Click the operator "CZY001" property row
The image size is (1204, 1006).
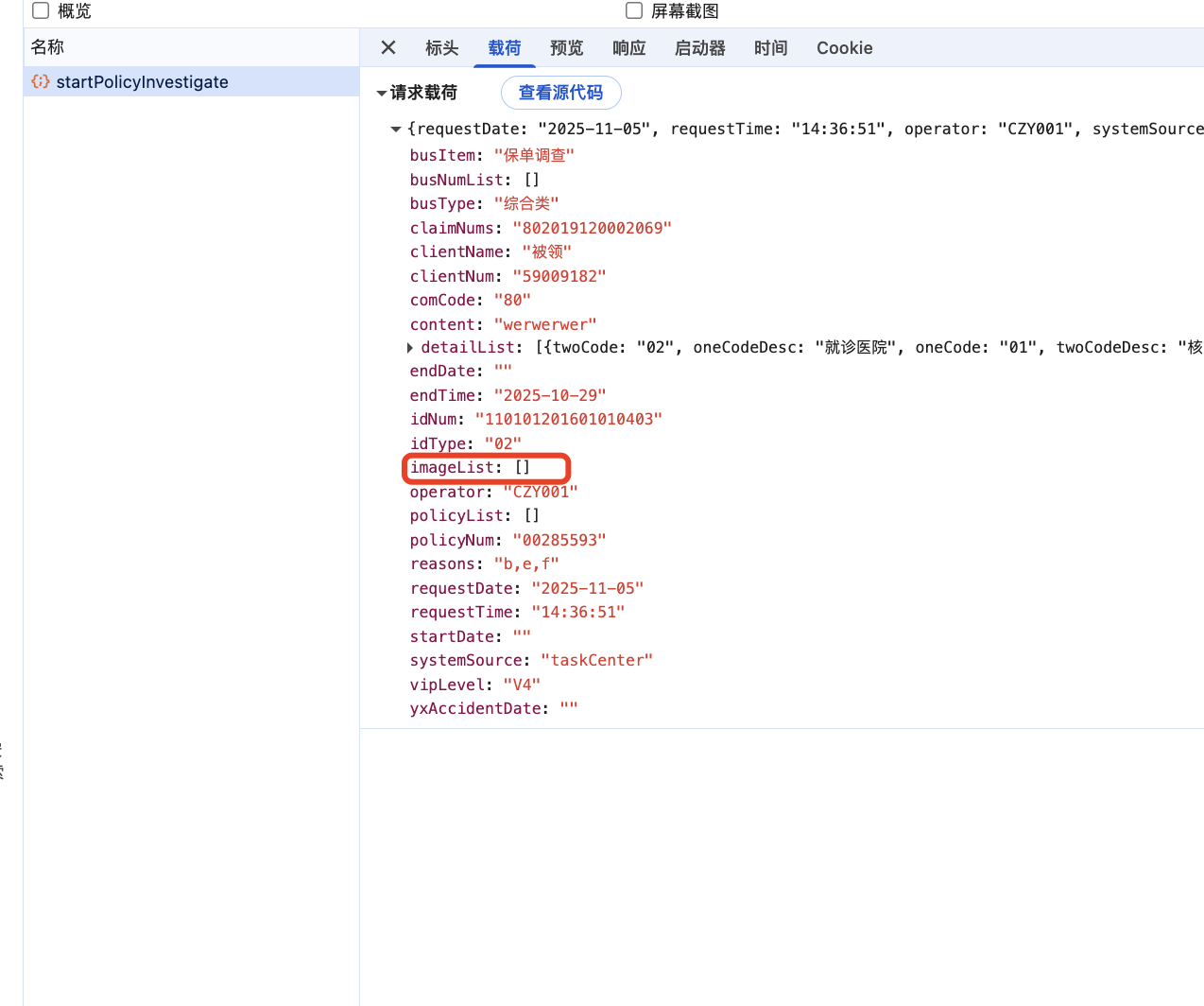[493, 492]
